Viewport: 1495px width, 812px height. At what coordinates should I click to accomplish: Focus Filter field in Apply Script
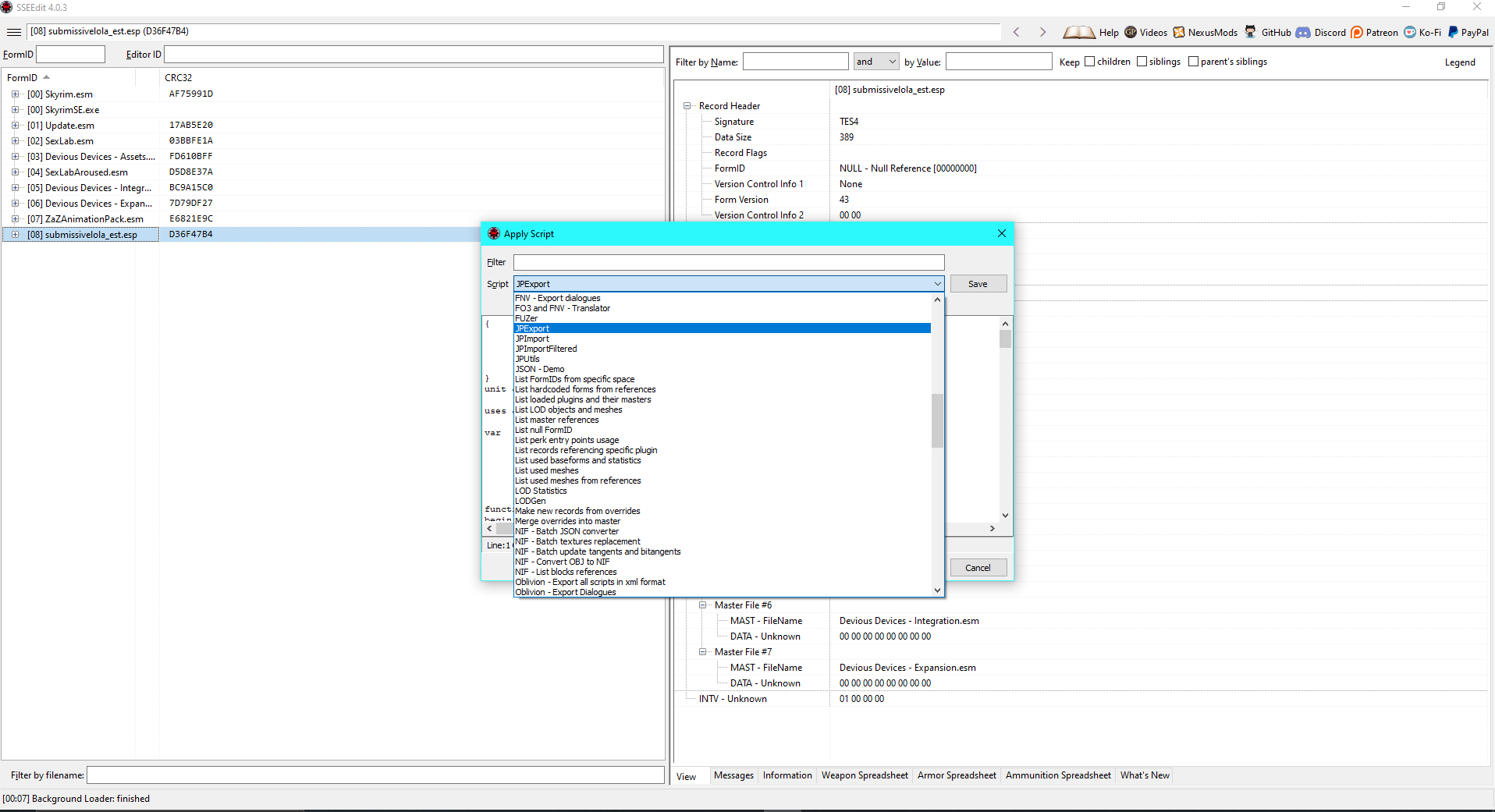click(729, 262)
